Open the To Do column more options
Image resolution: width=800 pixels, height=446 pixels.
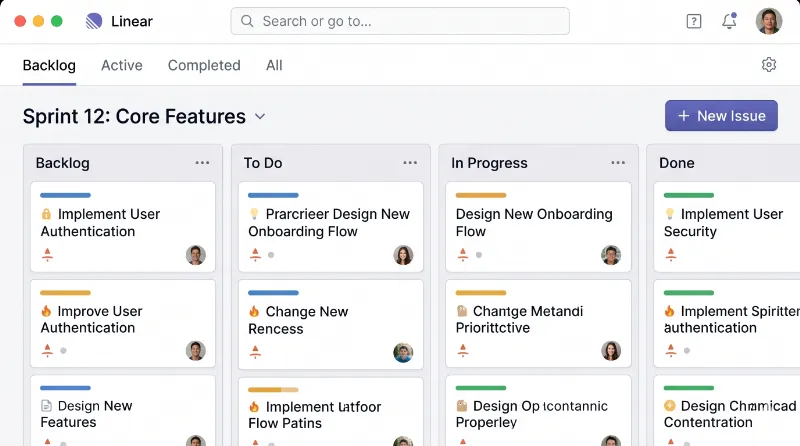point(410,163)
